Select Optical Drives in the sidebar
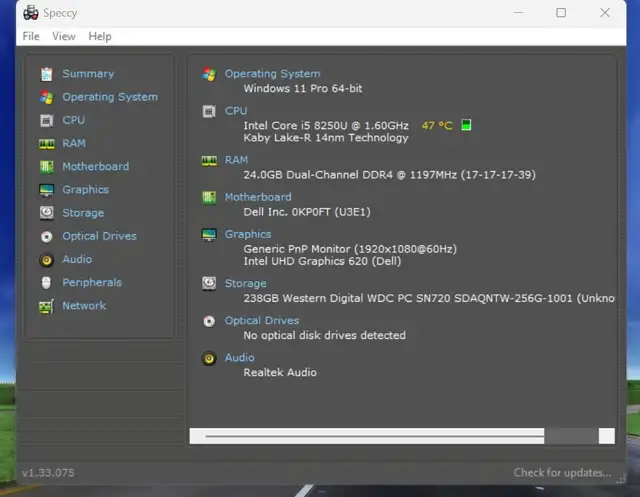Viewport: 640px width, 497px height. coord(99,236)
